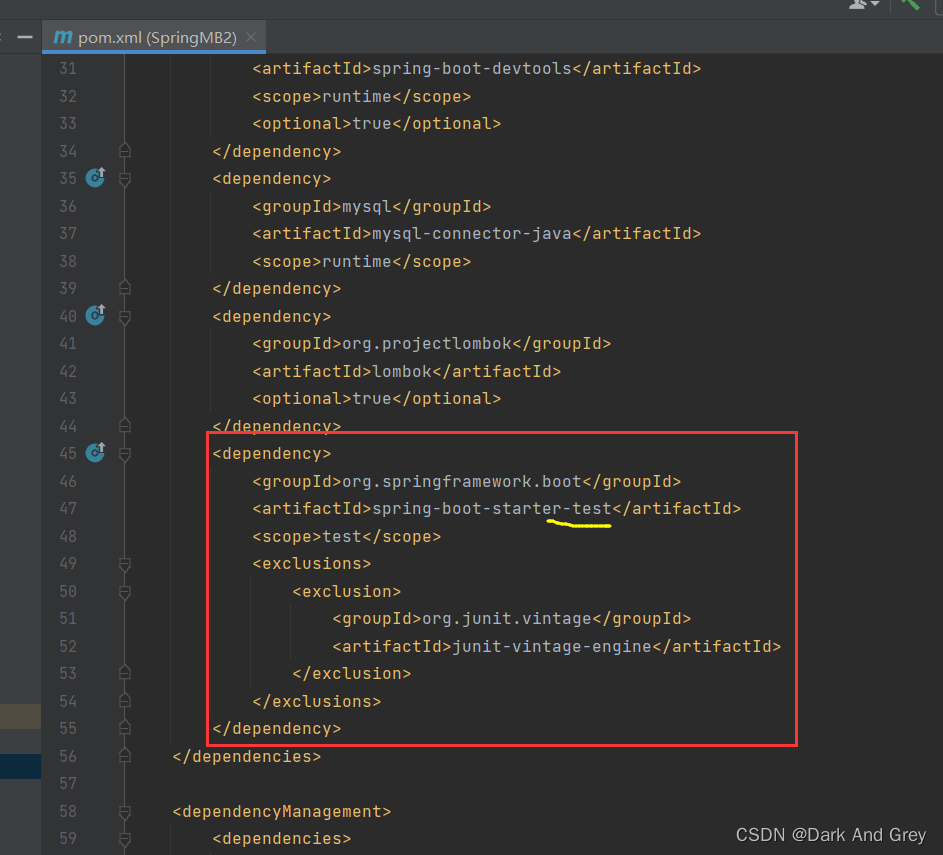This screenshot has height=855, width=943.
Task: Click junit-vintage-engine artifactId text
Action: (x=551, y=646)
